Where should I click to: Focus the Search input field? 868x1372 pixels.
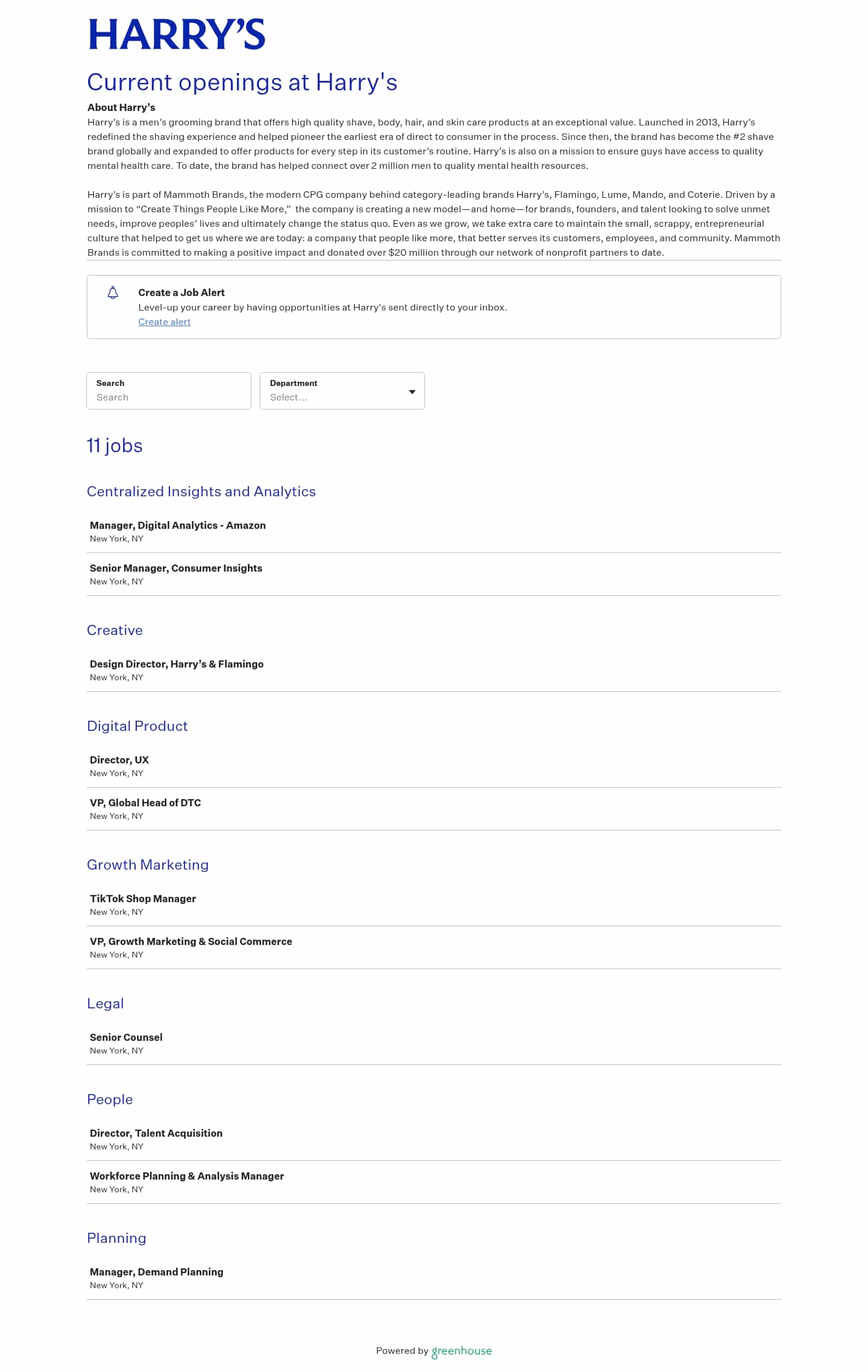[x=169, y=397]
